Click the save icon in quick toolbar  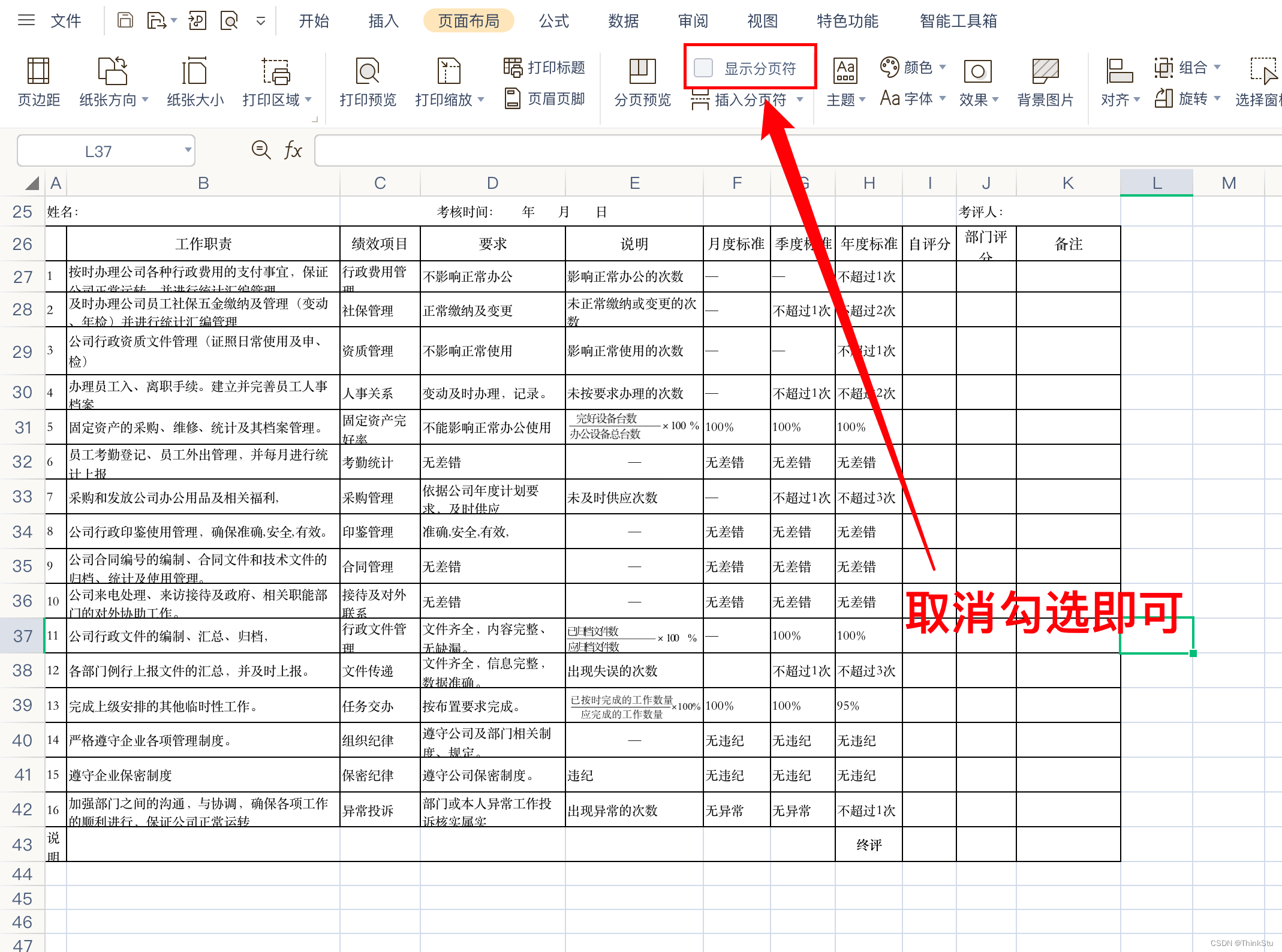pos(125,21)
